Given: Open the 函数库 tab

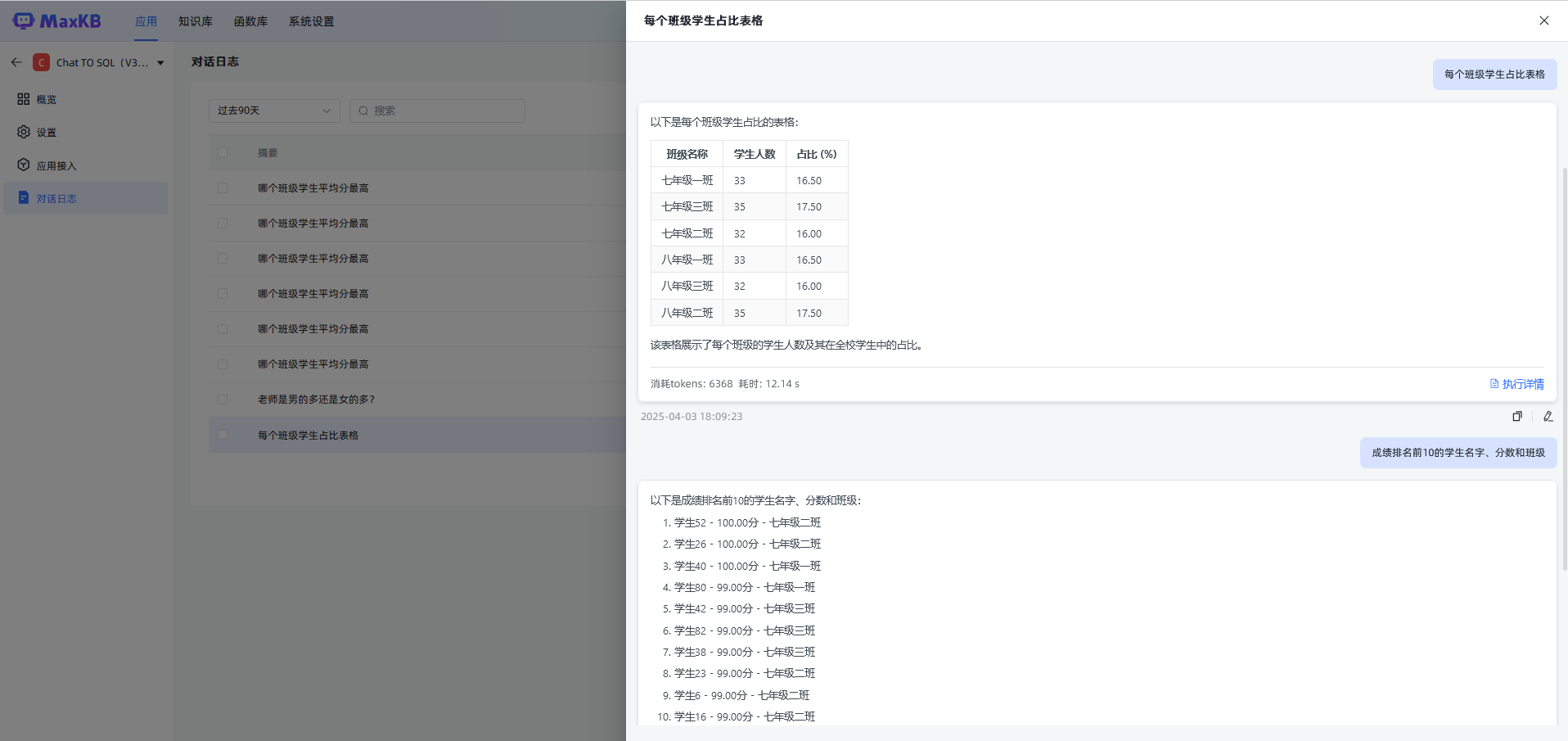Looking at the screenshot, I should 250,21.
